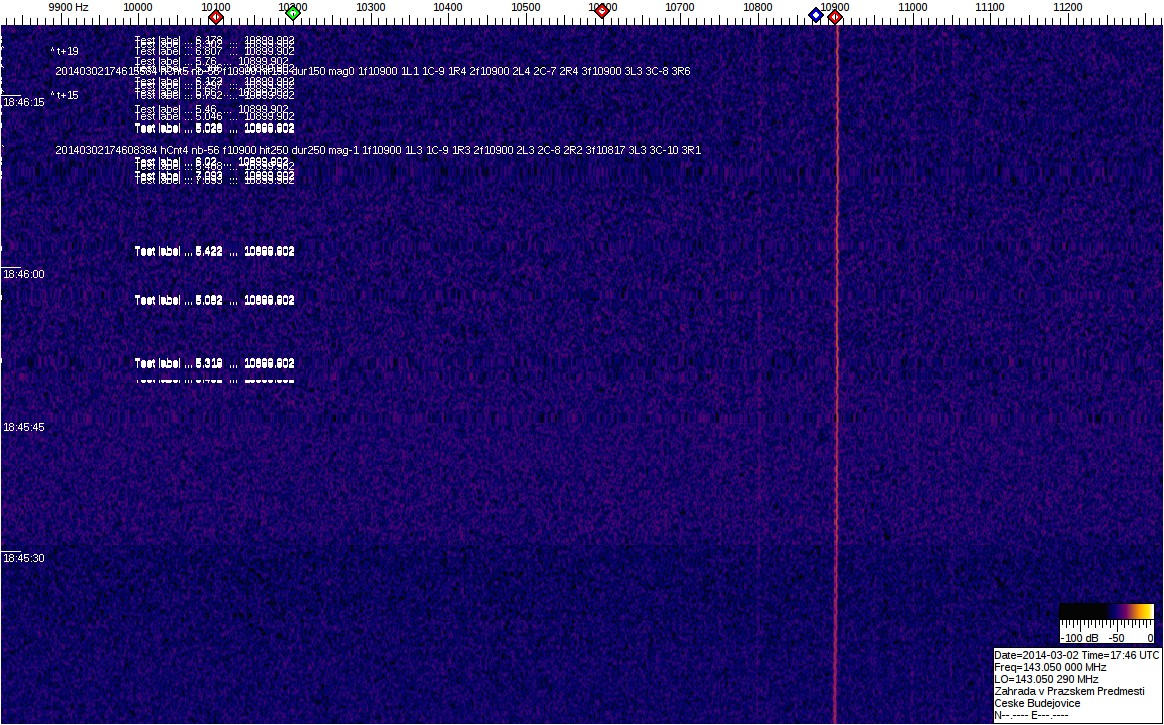The width and height of the screenshot is (1164, 725).
Task: Click the Ceske Budejovice location text
Action: click(x=1037, y=703)
